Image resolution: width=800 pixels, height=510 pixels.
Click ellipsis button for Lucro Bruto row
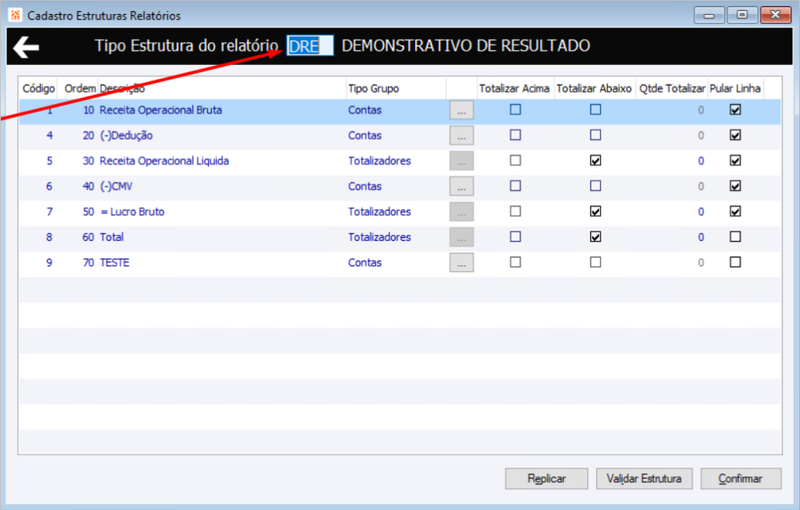pos(461,212)
